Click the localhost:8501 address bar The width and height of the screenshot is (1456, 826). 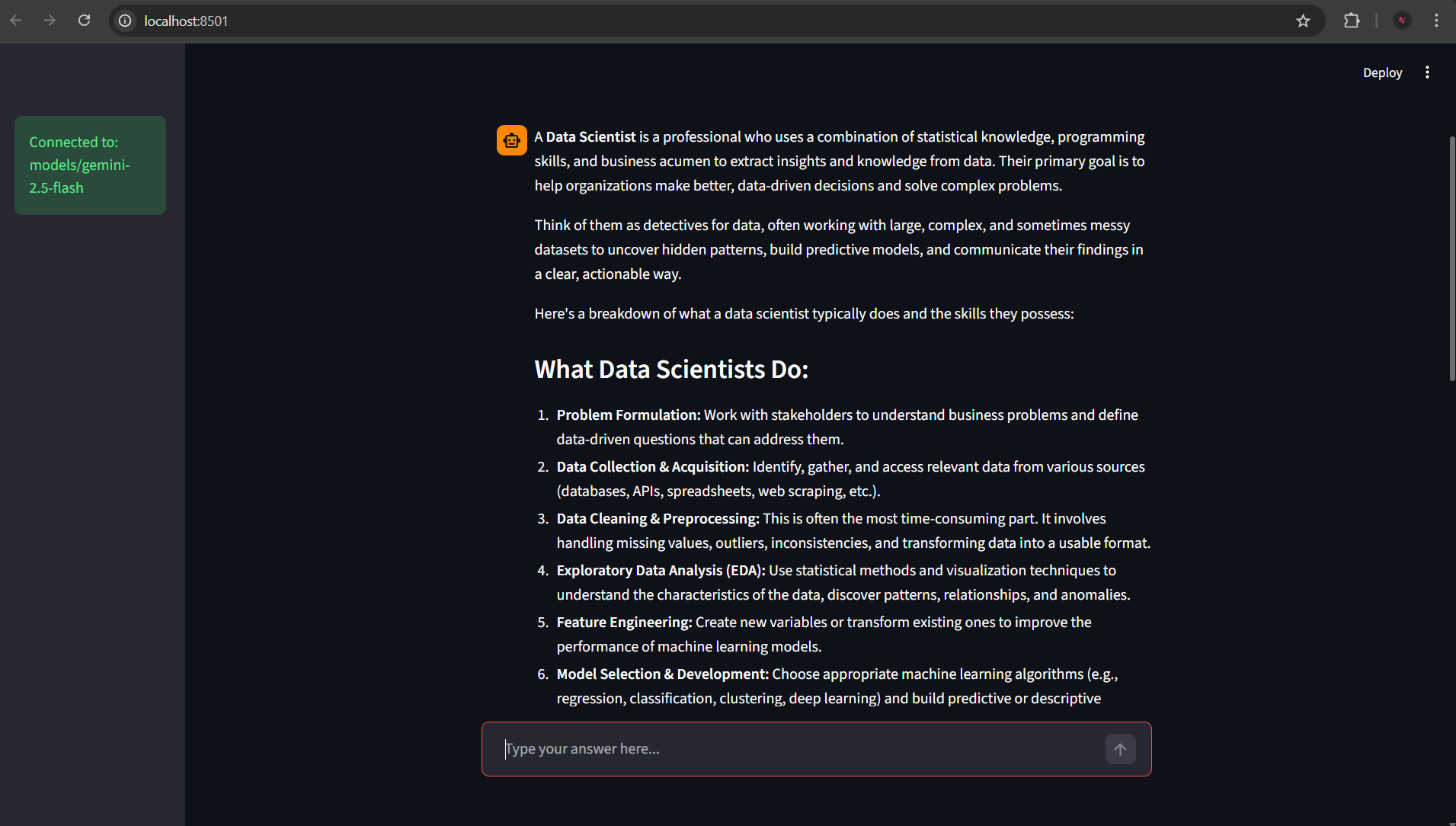[701, 21]
